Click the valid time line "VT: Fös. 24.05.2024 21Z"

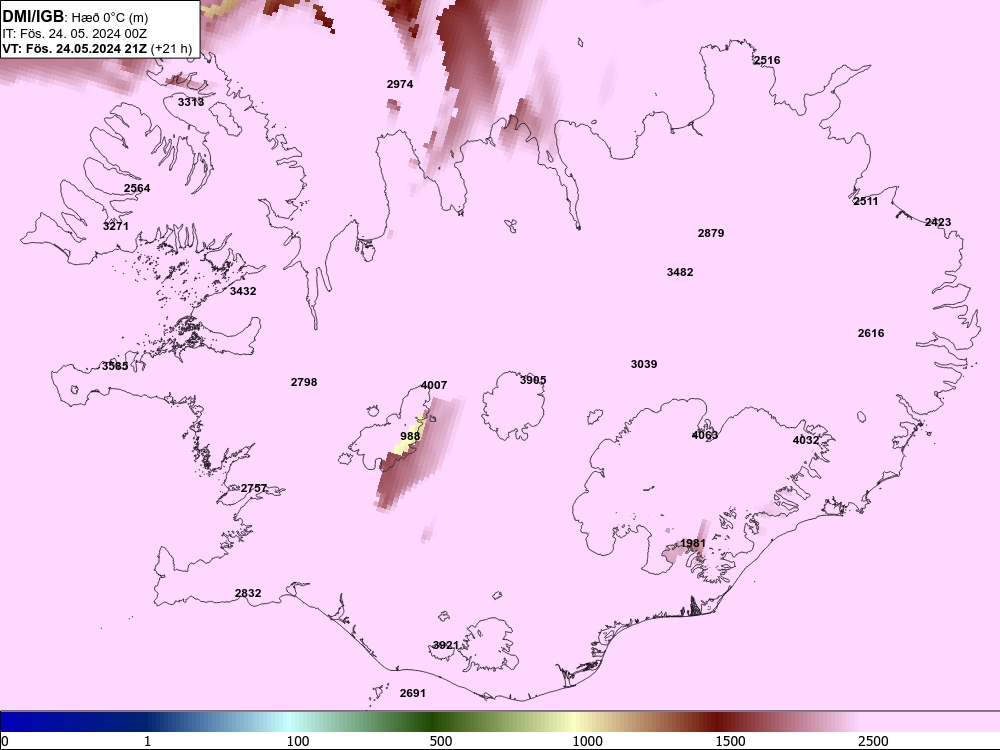point(75,48)
